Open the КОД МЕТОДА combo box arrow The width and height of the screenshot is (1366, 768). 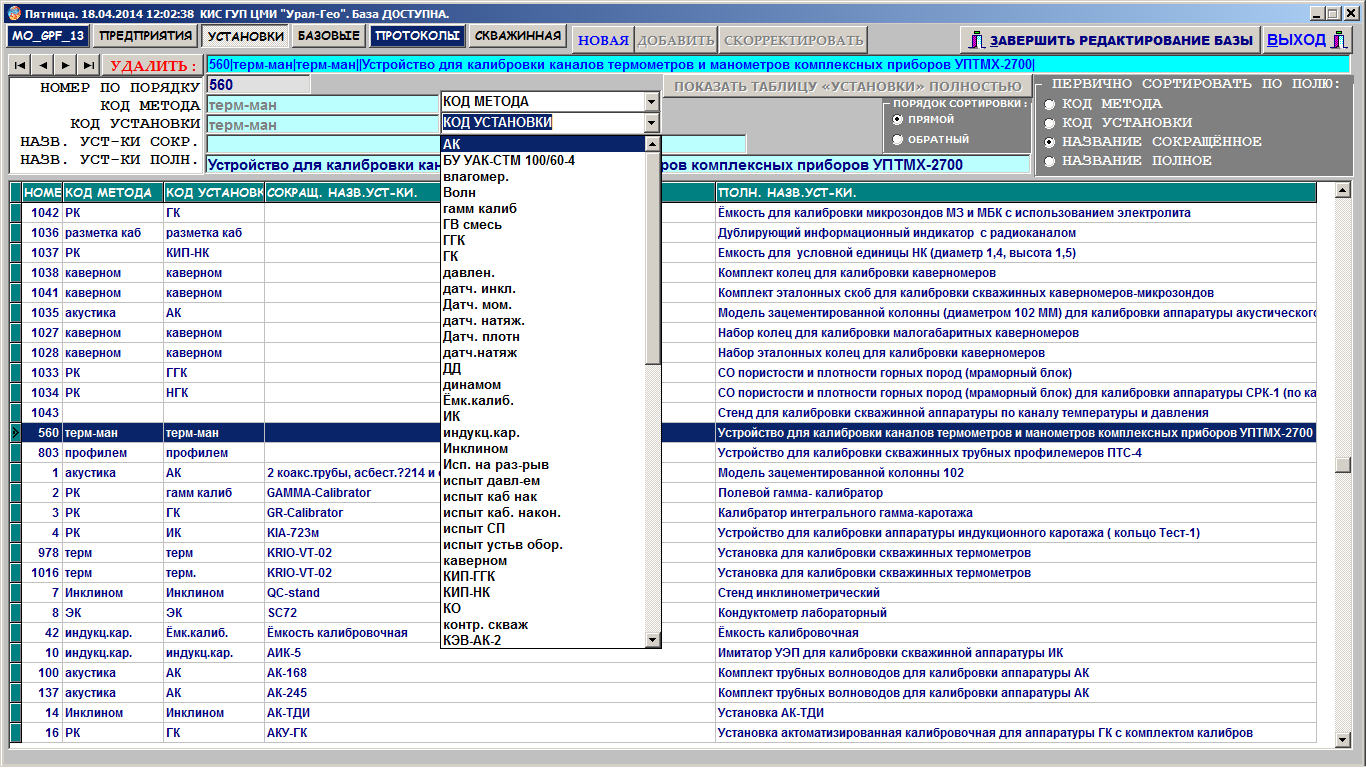[x=652, y=102]
